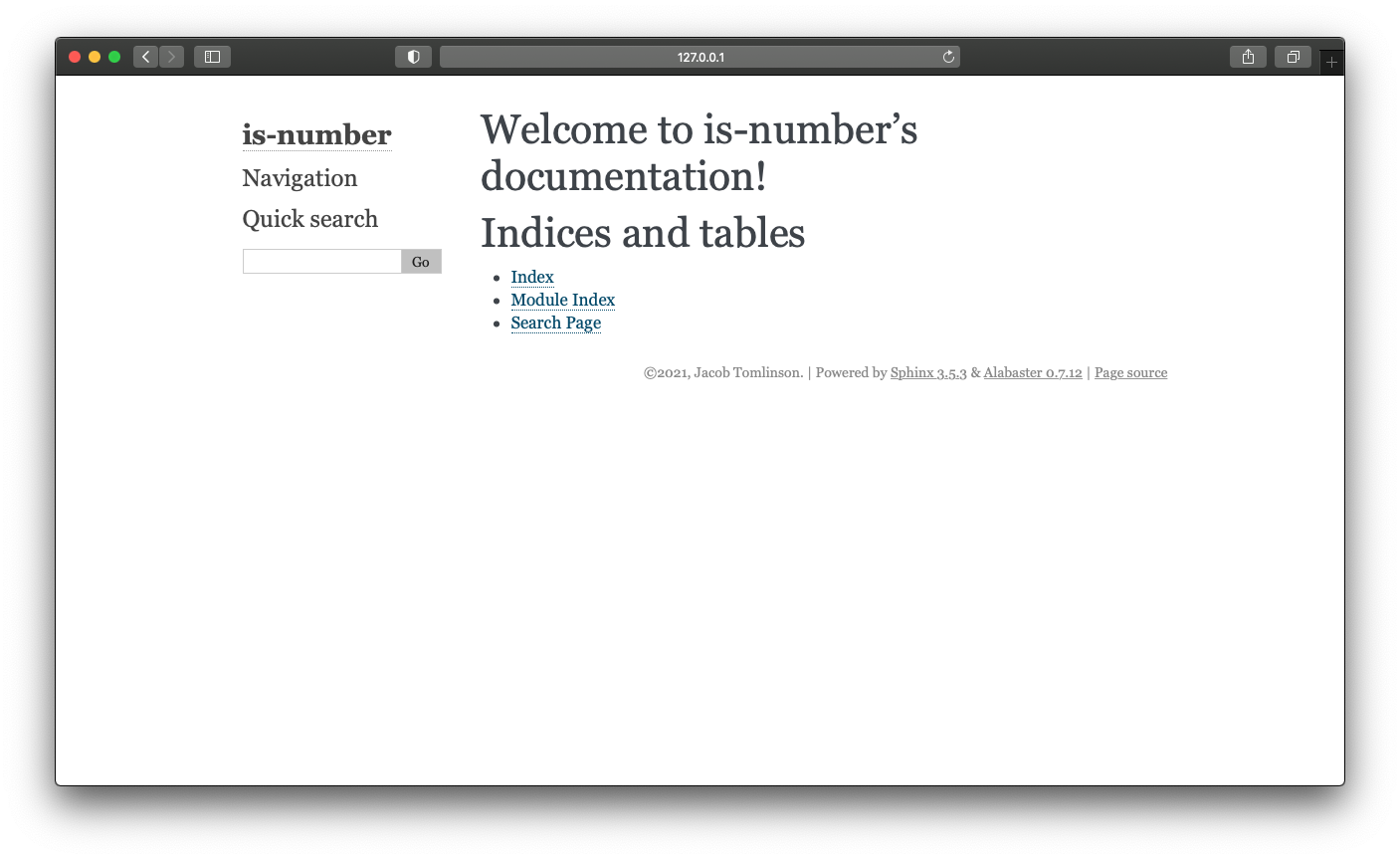Click the is-number project title
Image resolution: width=1400 pixels, height=859 pixels.
point(316,135)
